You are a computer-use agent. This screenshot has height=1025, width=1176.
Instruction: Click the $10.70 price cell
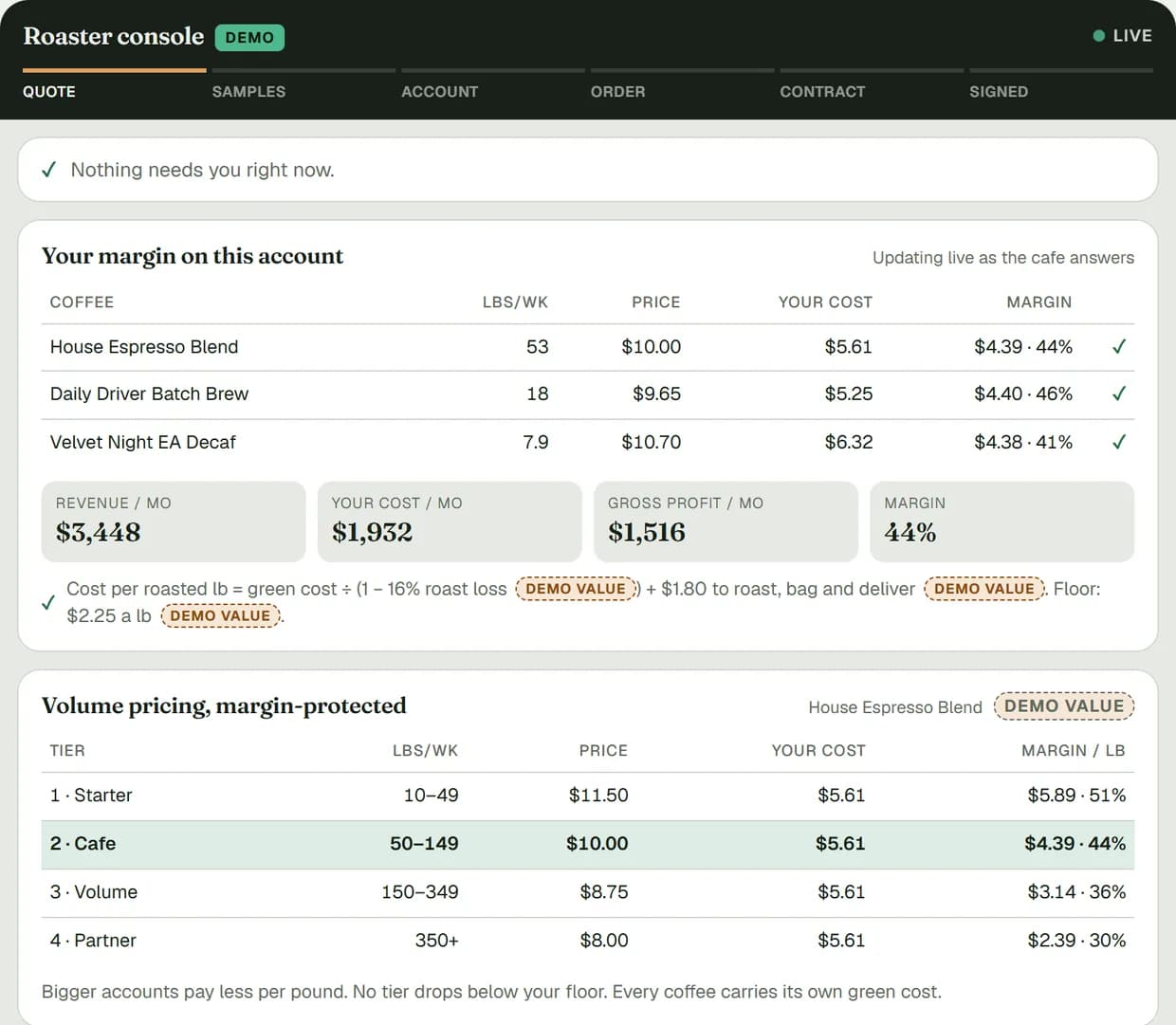(651, 442)
